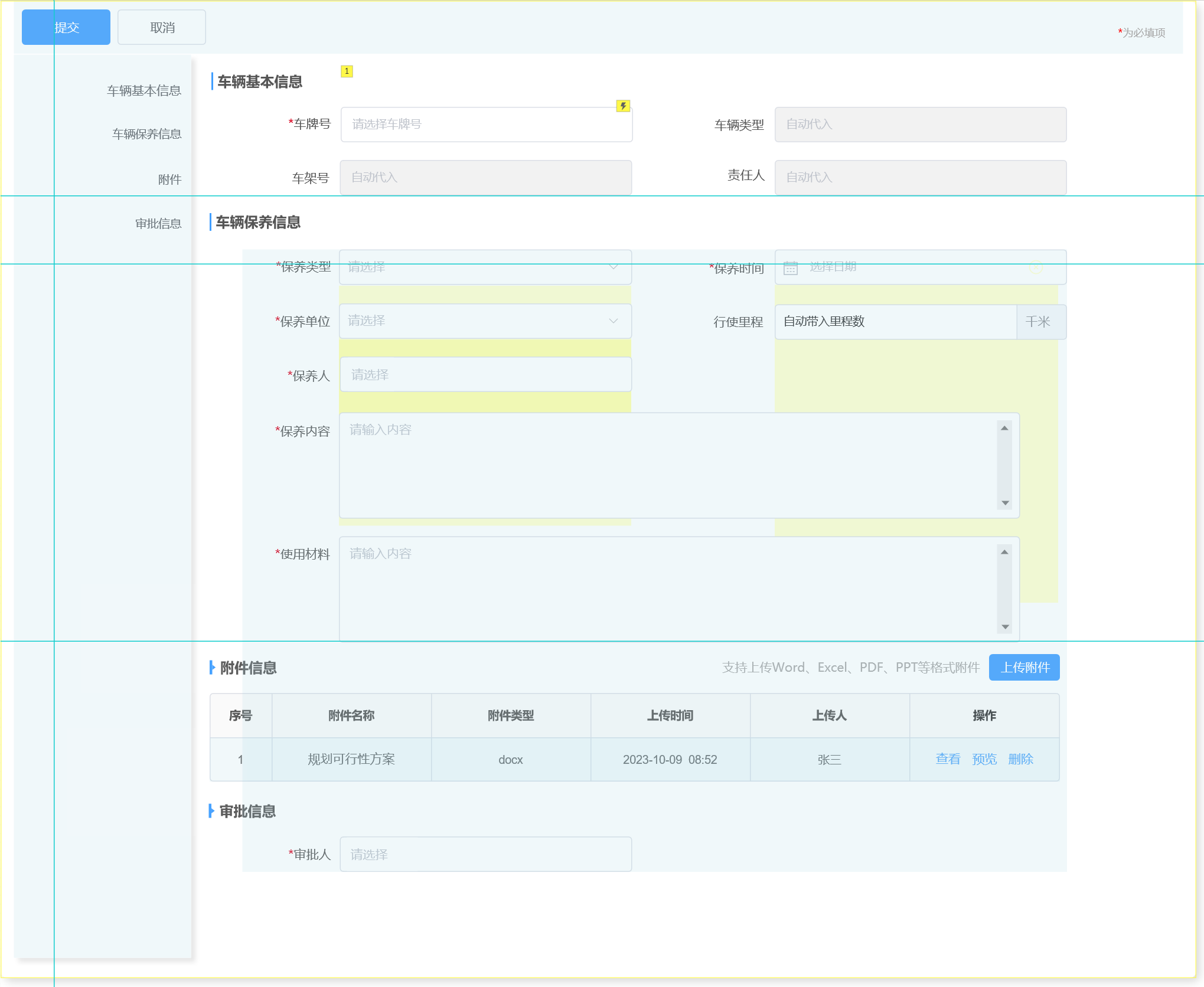This screenshot has height=987, width=1204.
Task: Collapse the 附件信息 section triangle
Action: [213, 668]
